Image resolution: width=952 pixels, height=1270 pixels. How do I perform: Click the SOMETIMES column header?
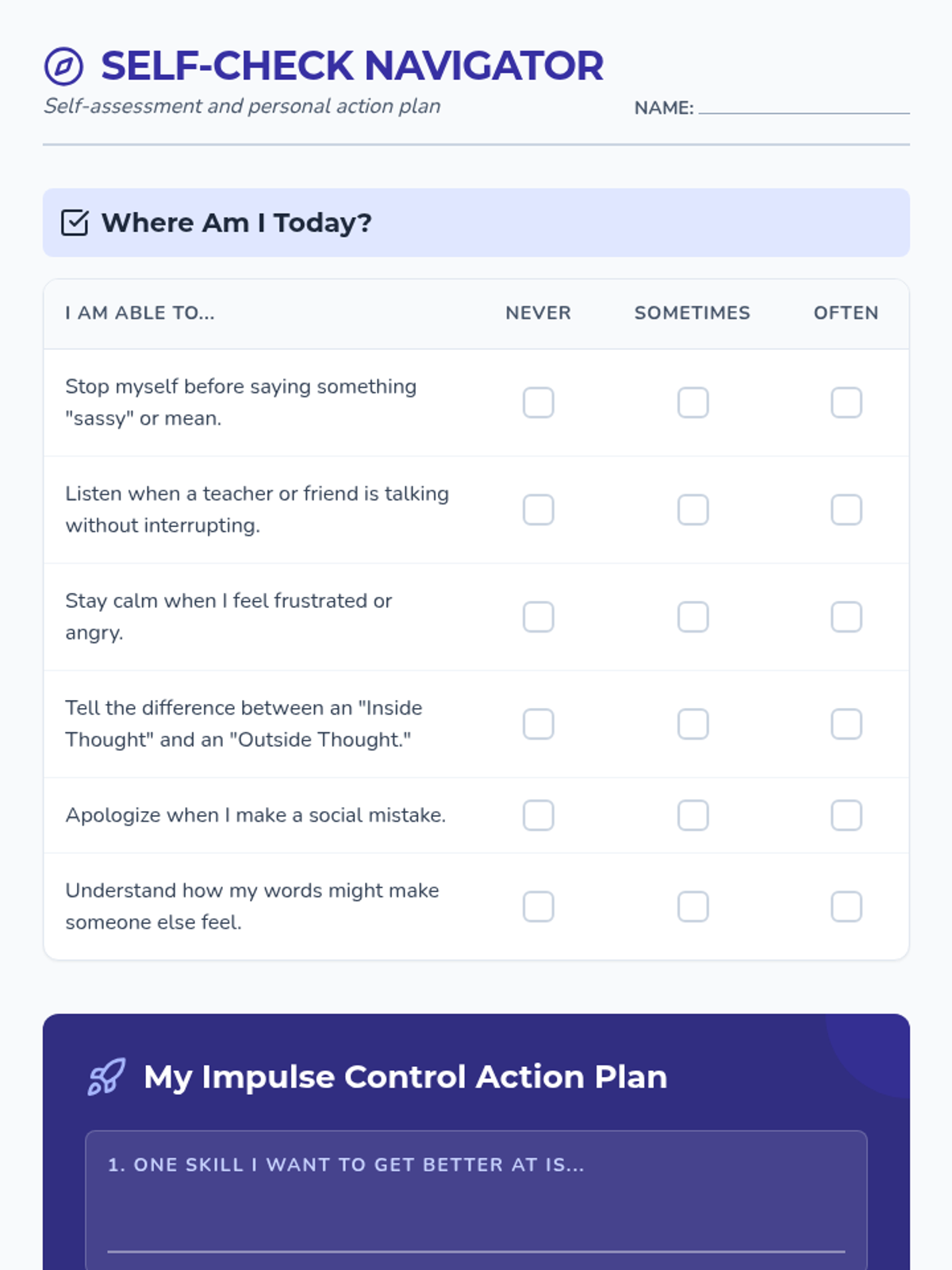coord(692,313)
